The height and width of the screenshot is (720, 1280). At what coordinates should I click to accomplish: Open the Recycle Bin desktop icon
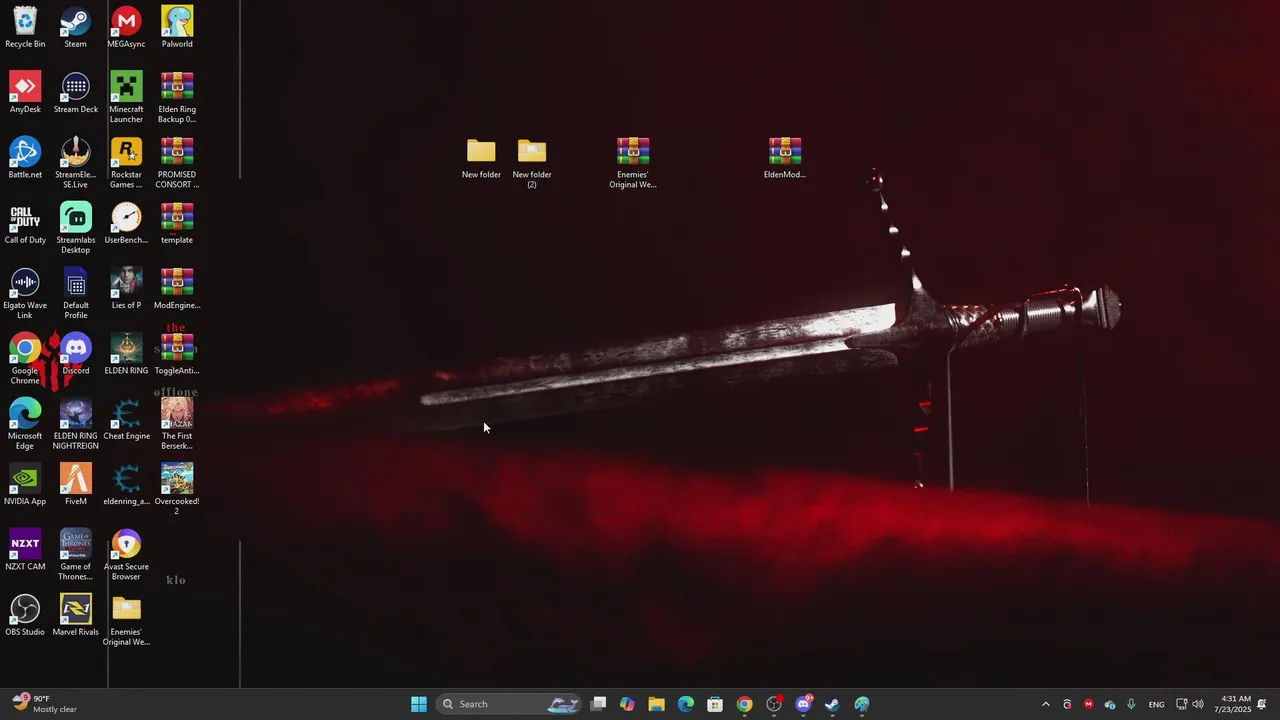click(25, 27)
